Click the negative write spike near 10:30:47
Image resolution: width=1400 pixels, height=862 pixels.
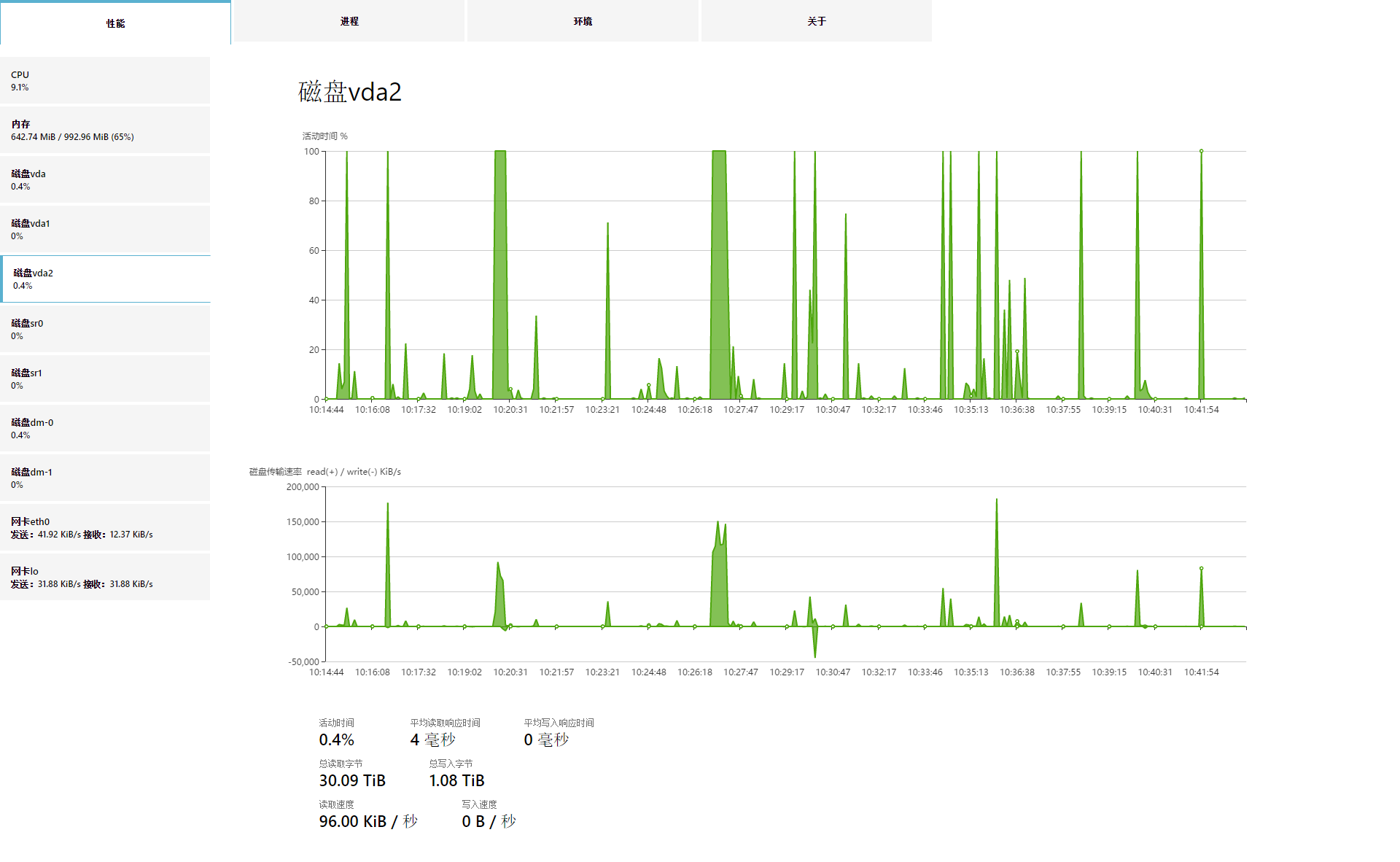pyautogui.click(x=815, y=642)
